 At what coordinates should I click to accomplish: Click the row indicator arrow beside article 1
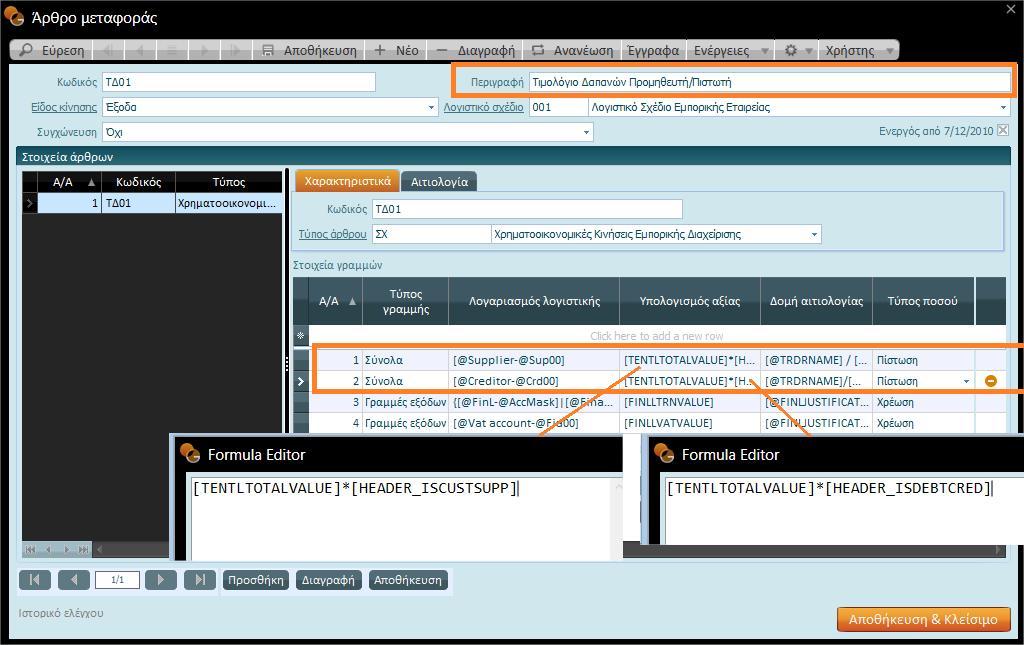pos(29,203)
